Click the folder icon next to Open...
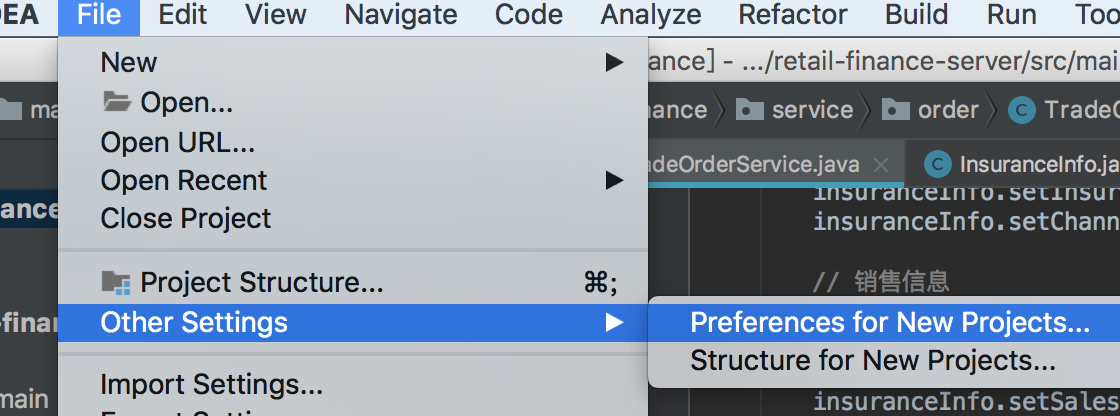The image size is (1120, 416). [116, 101]
